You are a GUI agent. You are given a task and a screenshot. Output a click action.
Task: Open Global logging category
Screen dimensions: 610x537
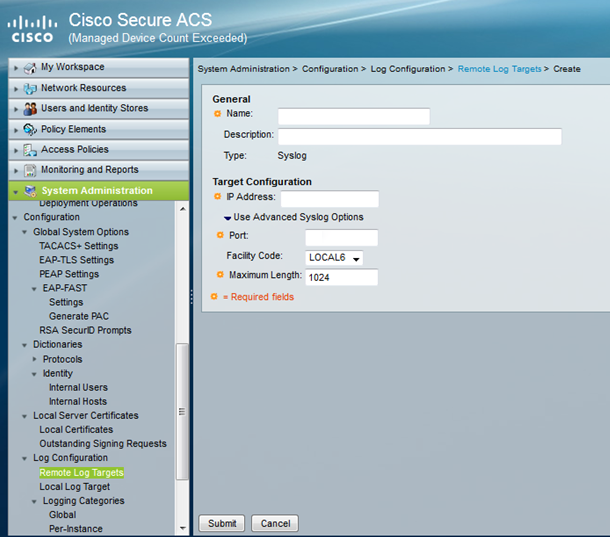coord(63,515)
